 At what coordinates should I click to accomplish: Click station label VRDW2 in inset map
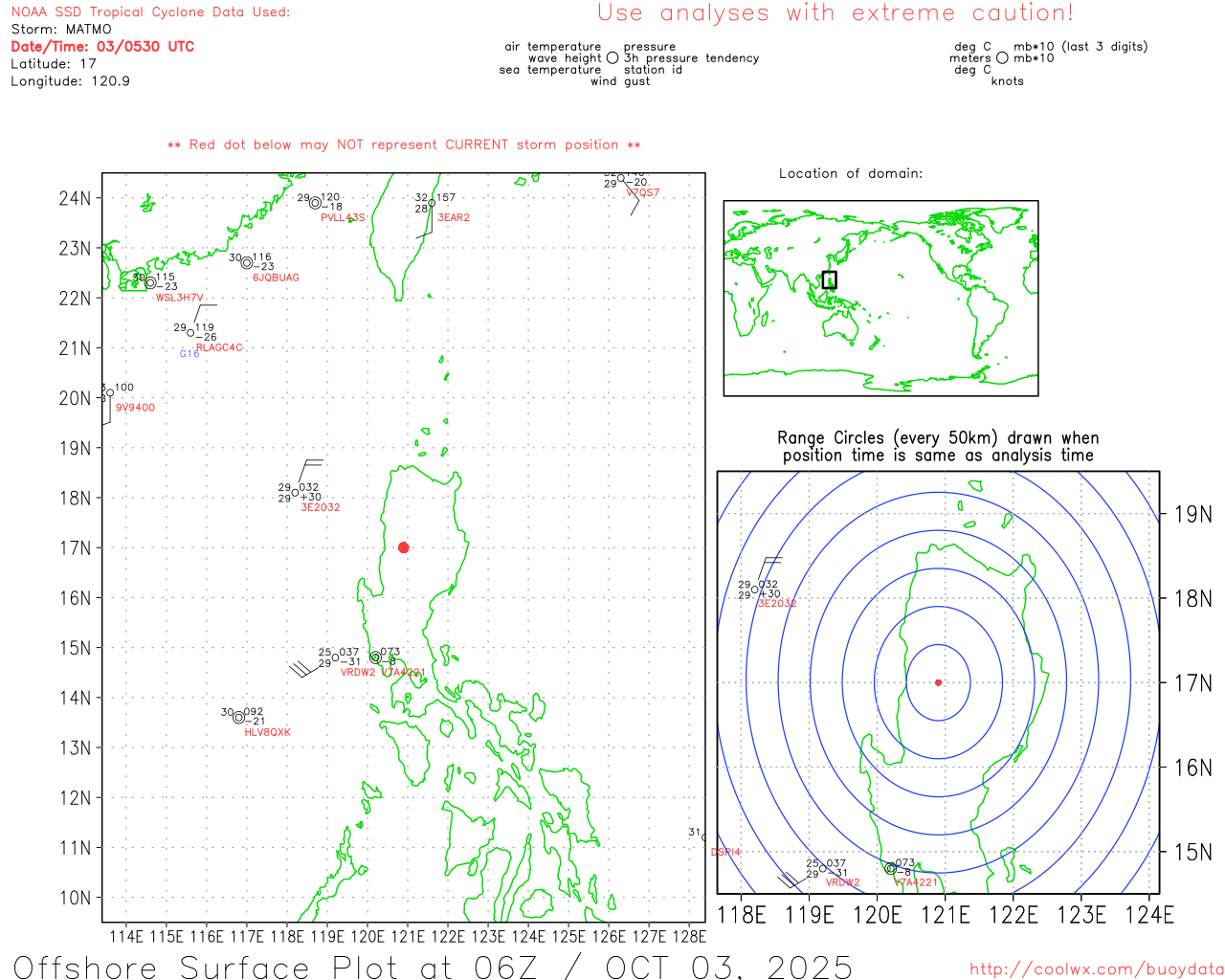(842, 882)
